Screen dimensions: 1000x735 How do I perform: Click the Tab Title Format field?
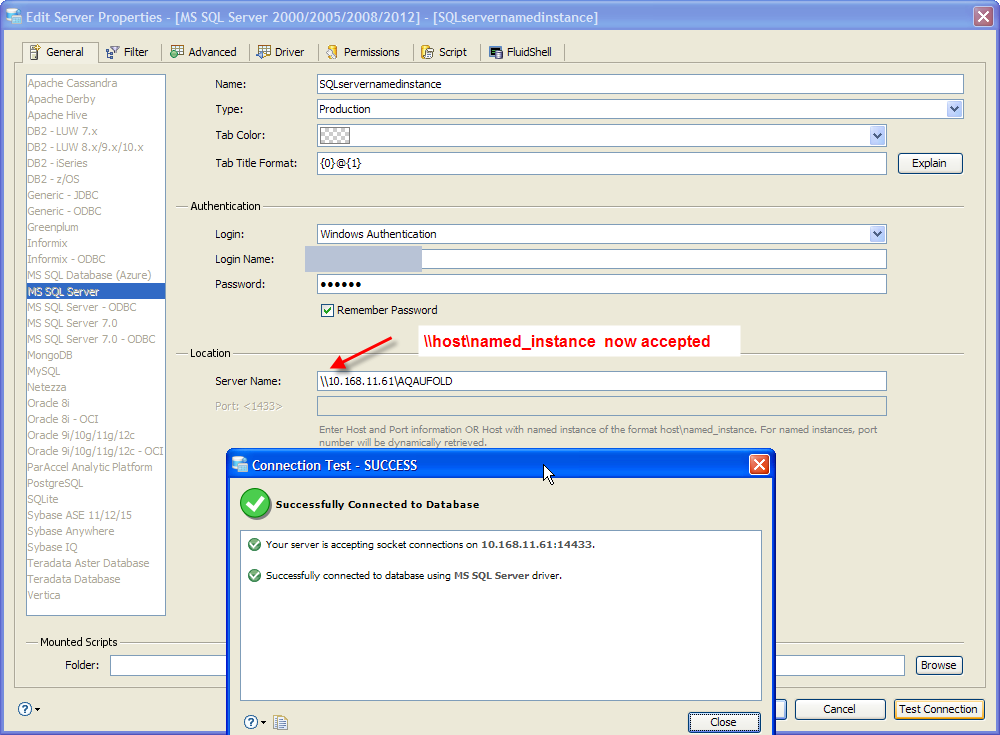click(601, 163)
